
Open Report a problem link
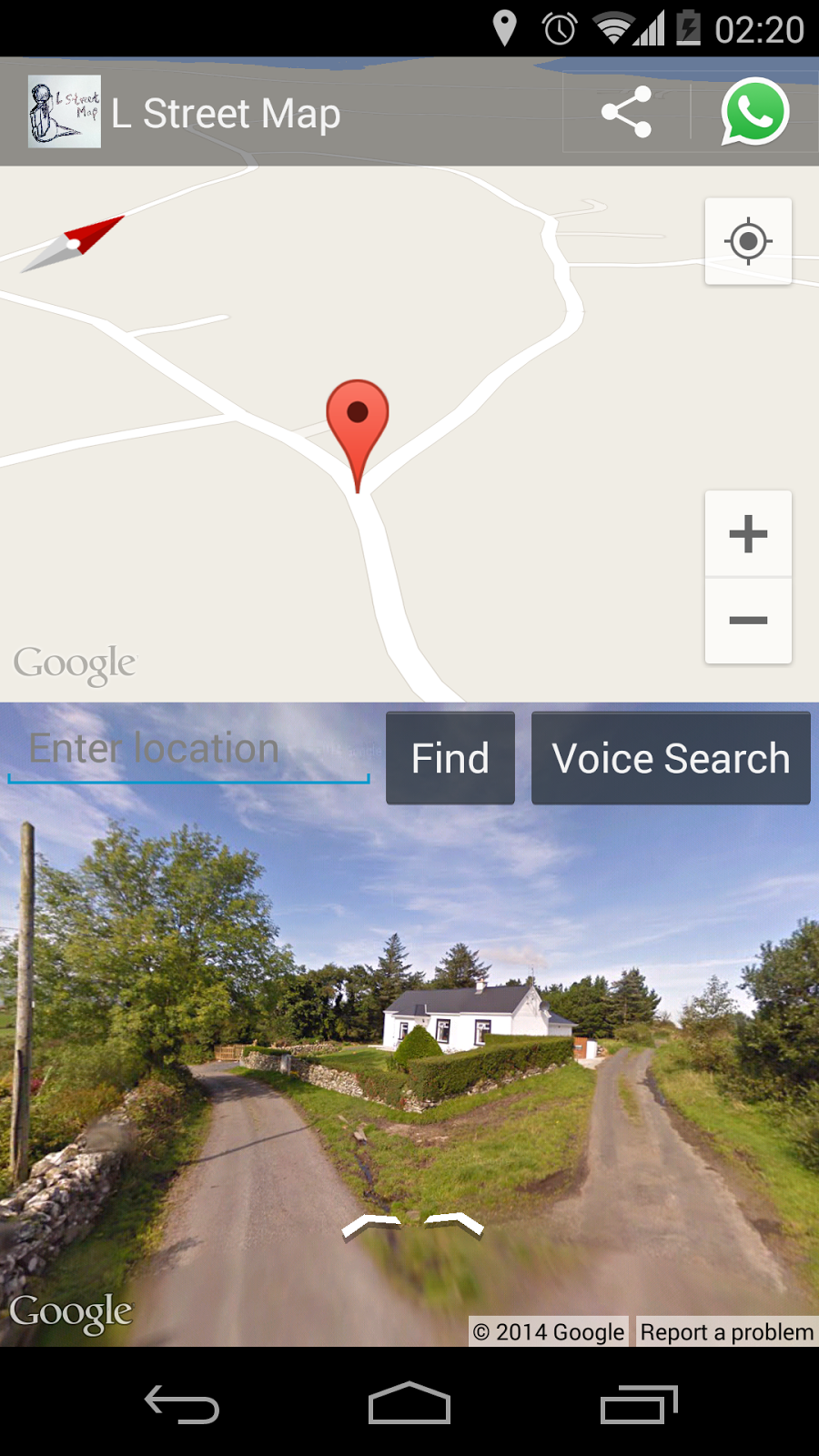[726, 1331]
